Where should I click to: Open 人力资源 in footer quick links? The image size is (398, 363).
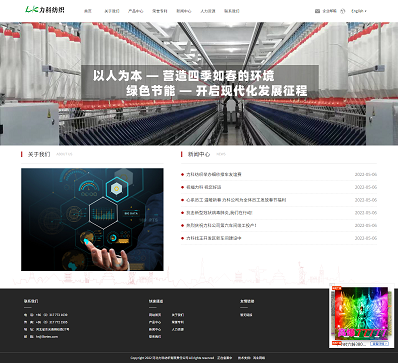tap(178, 329)
